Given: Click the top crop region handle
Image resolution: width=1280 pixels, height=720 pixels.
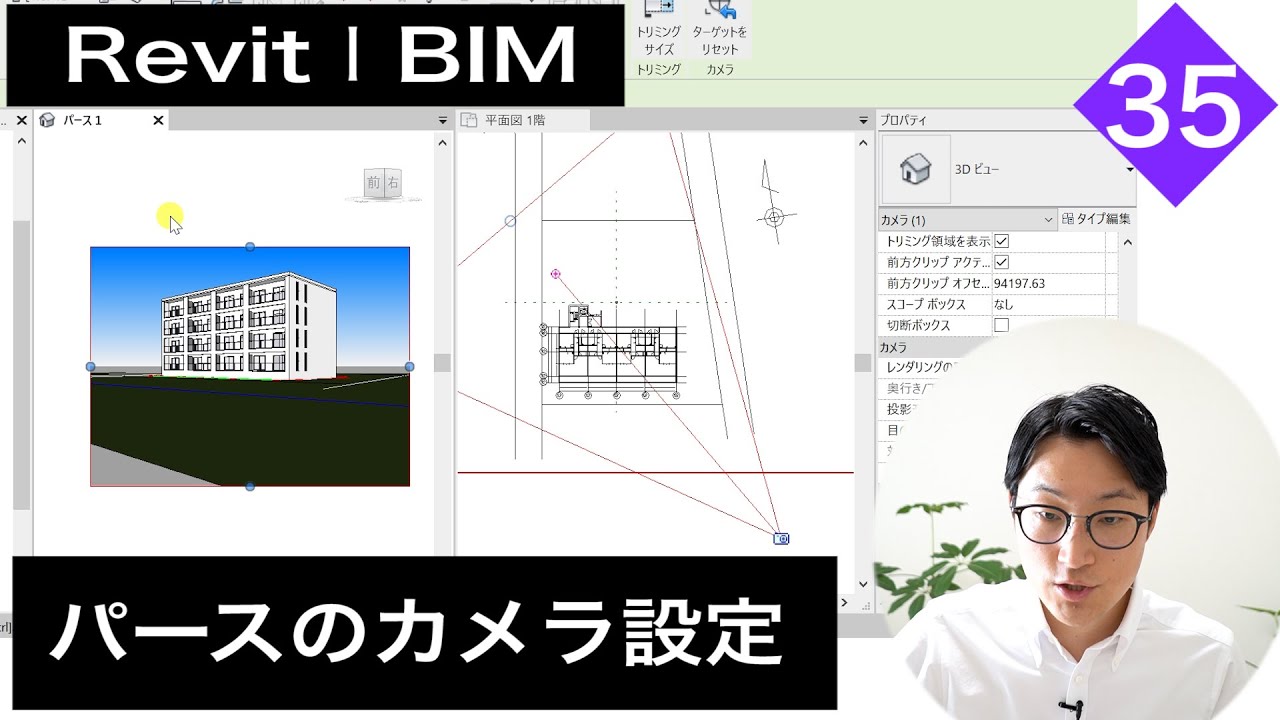Looking at the screenshot, I should tap(250, 246).
